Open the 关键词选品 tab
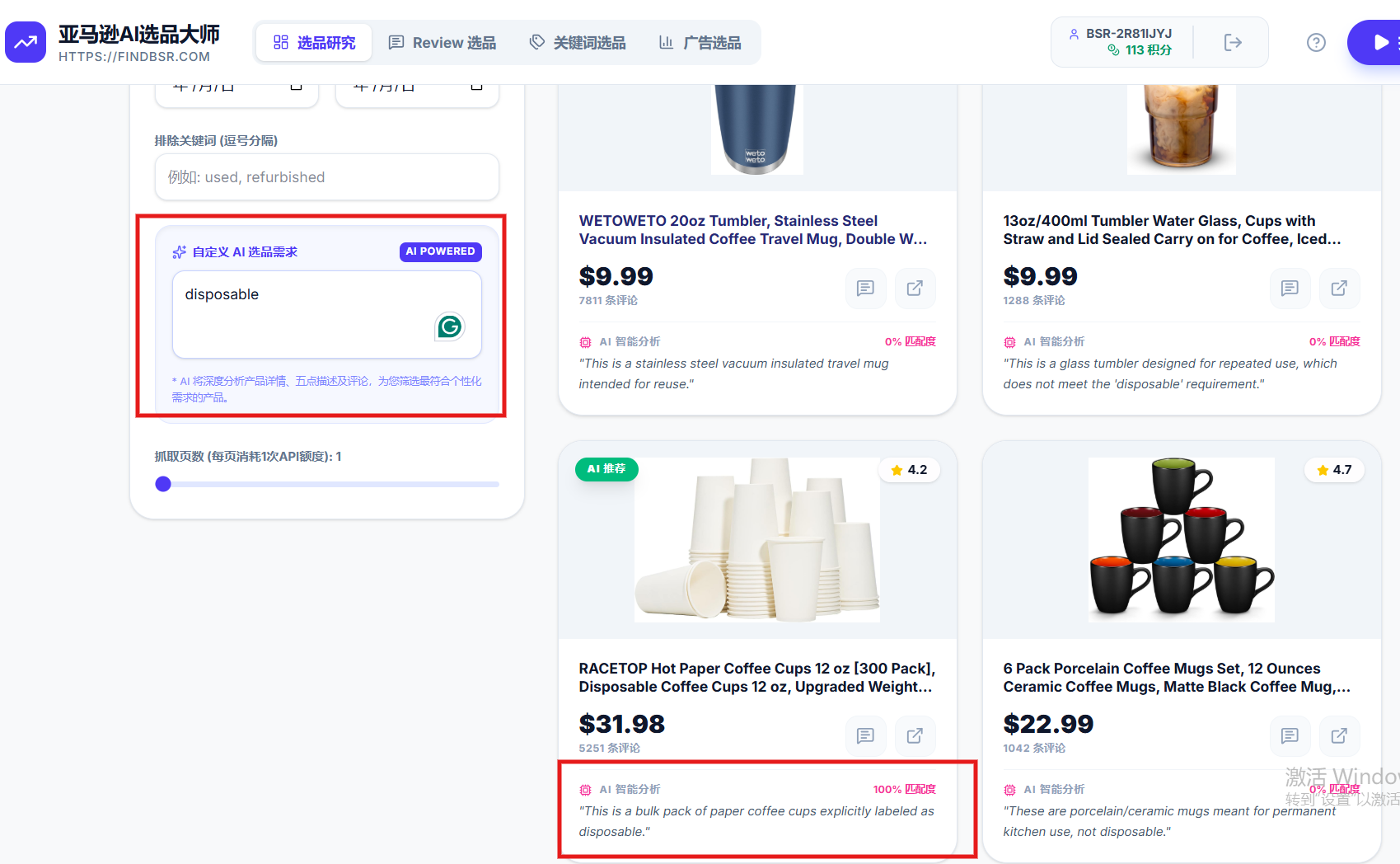This screenshot has width=1400, height=864. 578,43
